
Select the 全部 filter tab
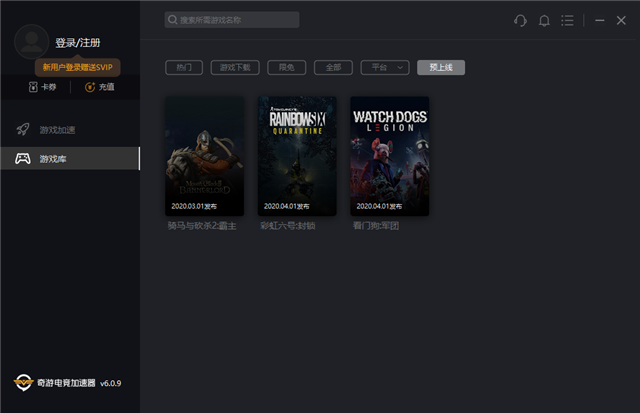click(x=333, y=67)
